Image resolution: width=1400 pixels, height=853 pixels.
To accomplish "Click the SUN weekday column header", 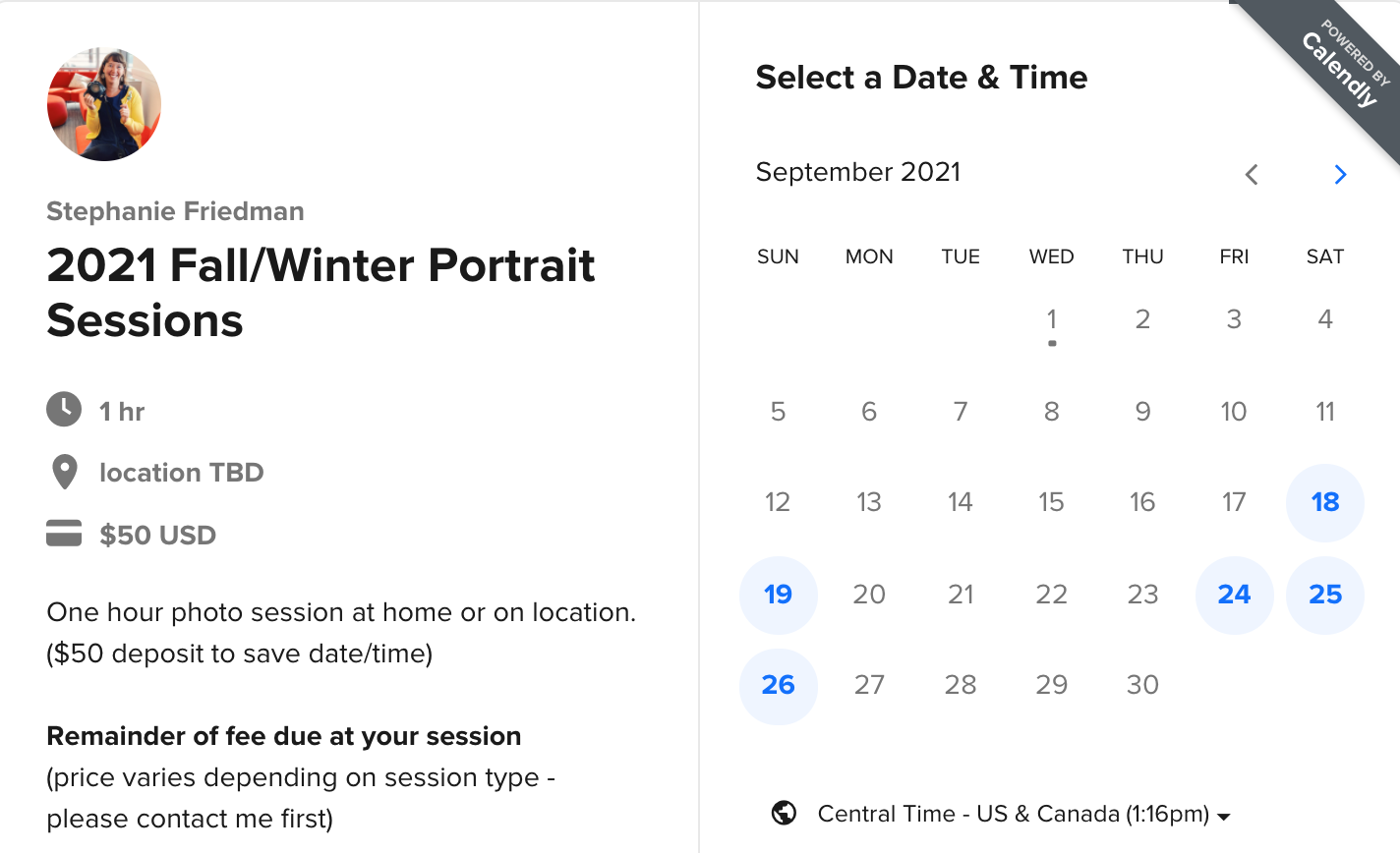I will point(778,256).
